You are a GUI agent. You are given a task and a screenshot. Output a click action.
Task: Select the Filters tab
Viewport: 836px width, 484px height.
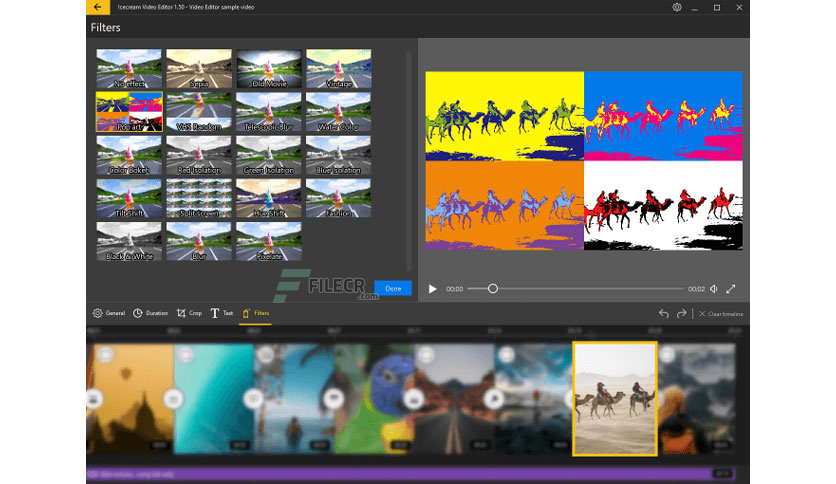coord(255,313)
